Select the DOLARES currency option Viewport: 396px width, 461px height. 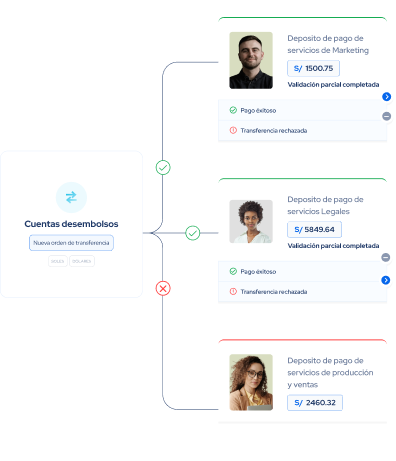pos(82,261)
